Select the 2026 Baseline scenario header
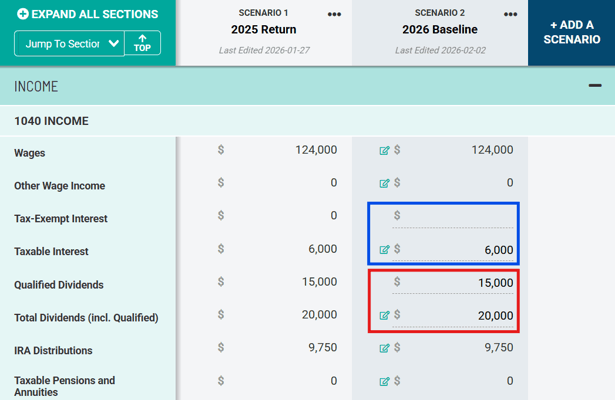Screen dimensions: 615x400 point(439,30)
